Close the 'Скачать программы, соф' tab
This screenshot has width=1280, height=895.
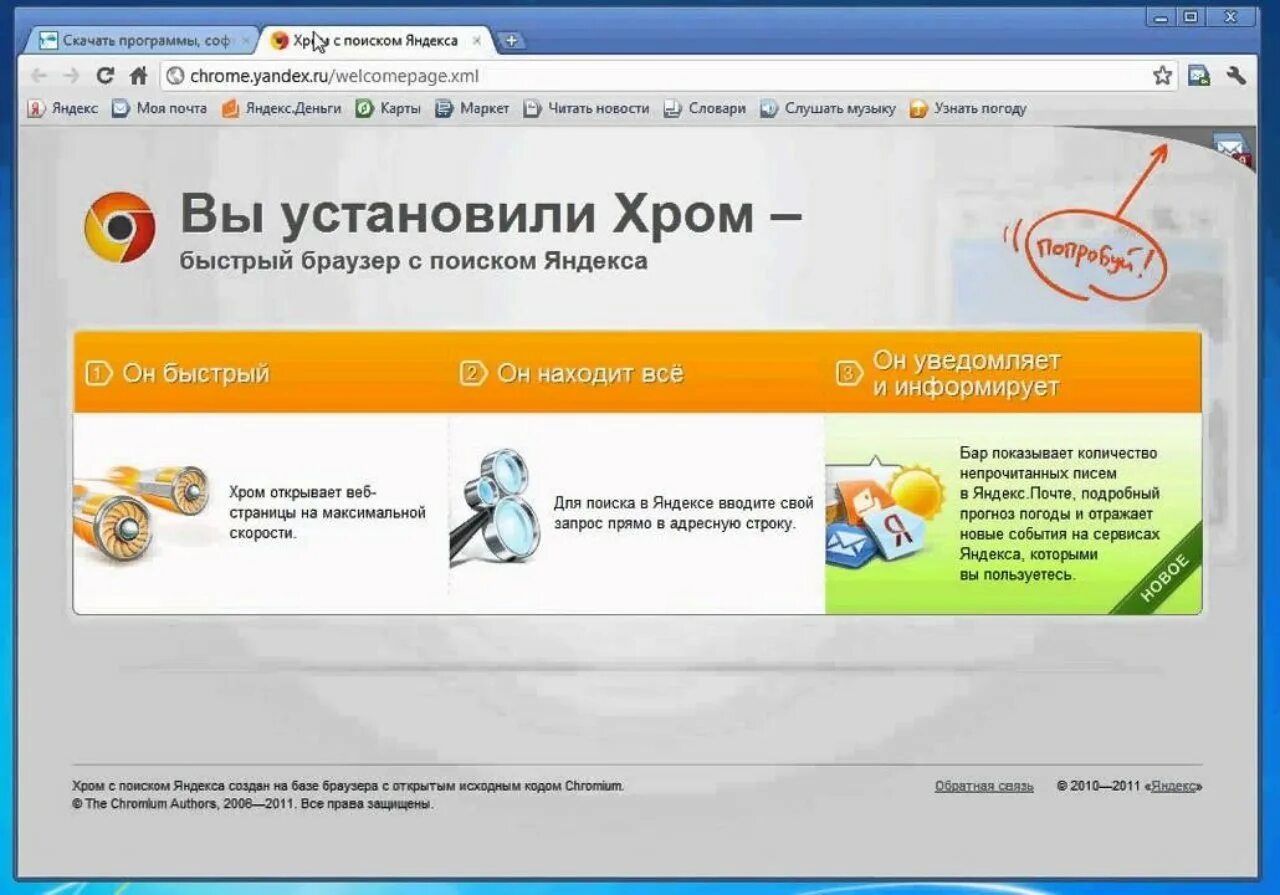pyautogui.click(x=247, y=41)
